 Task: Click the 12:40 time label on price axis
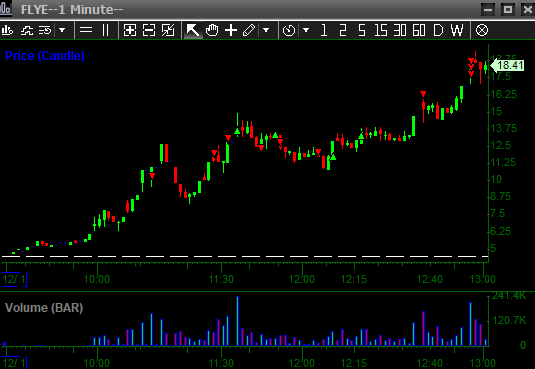(430, 279)
